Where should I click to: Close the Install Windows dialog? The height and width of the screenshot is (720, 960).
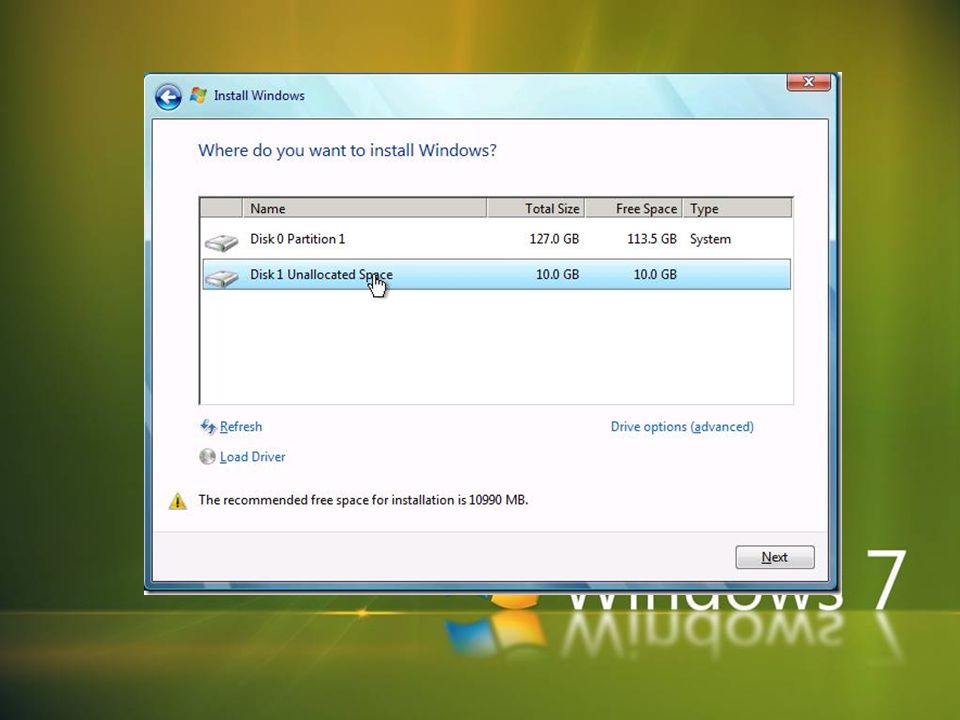point(808,82)
